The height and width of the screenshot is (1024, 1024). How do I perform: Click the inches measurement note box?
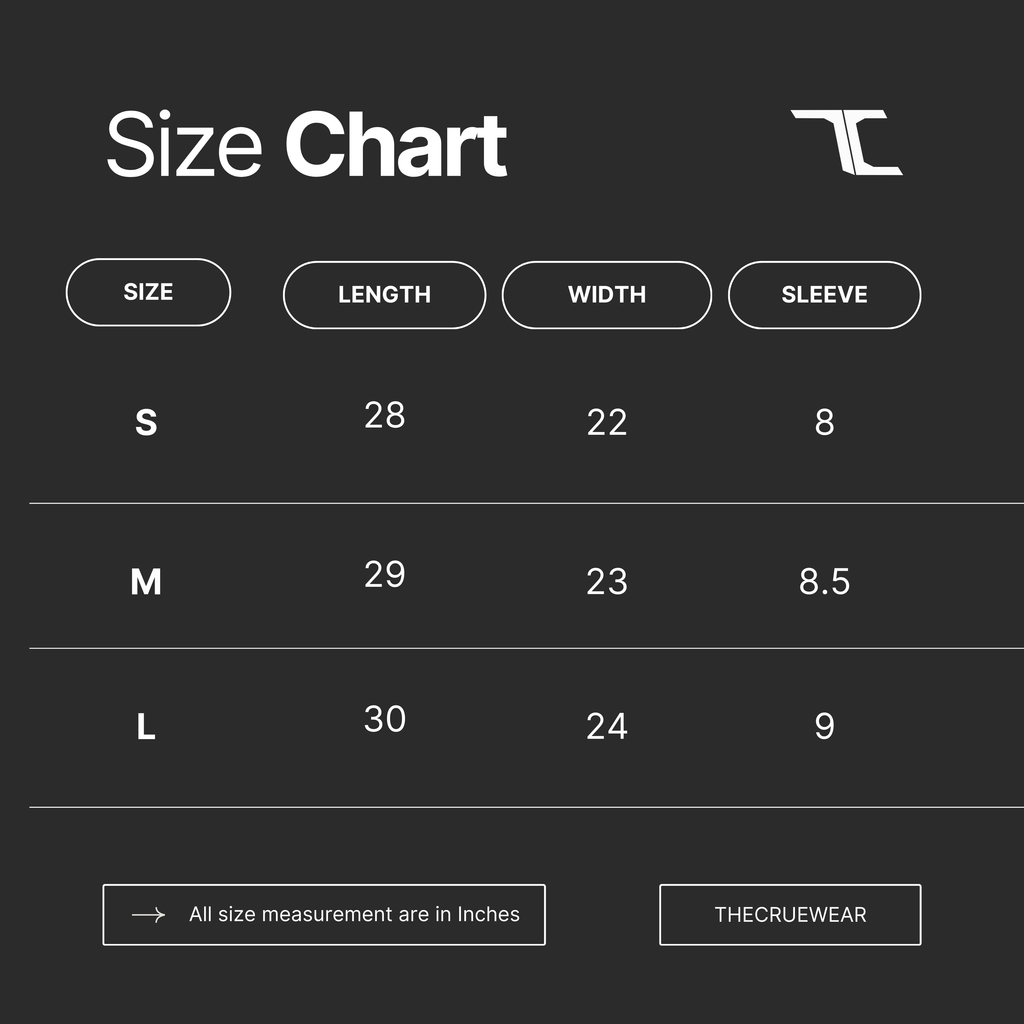pos(324,915)
